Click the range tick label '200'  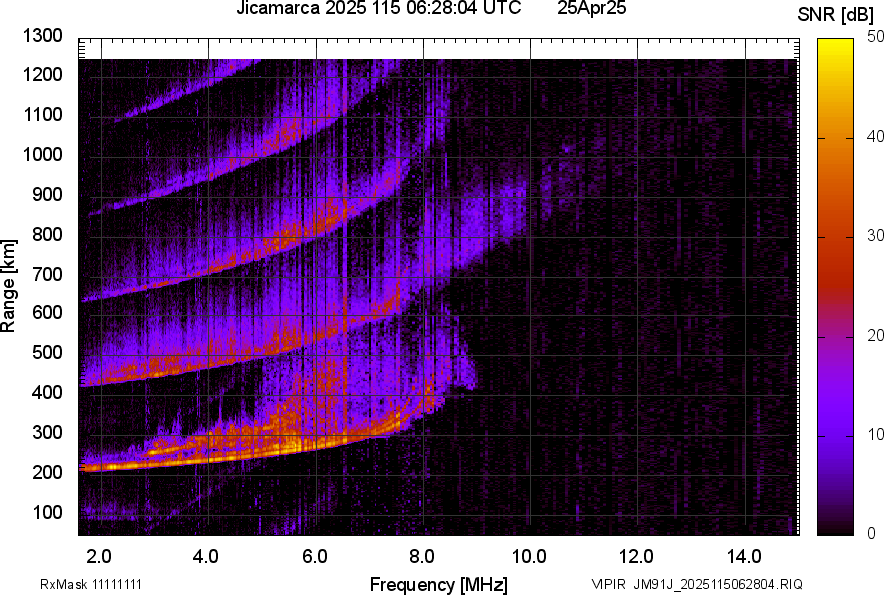tap(47, 472)
